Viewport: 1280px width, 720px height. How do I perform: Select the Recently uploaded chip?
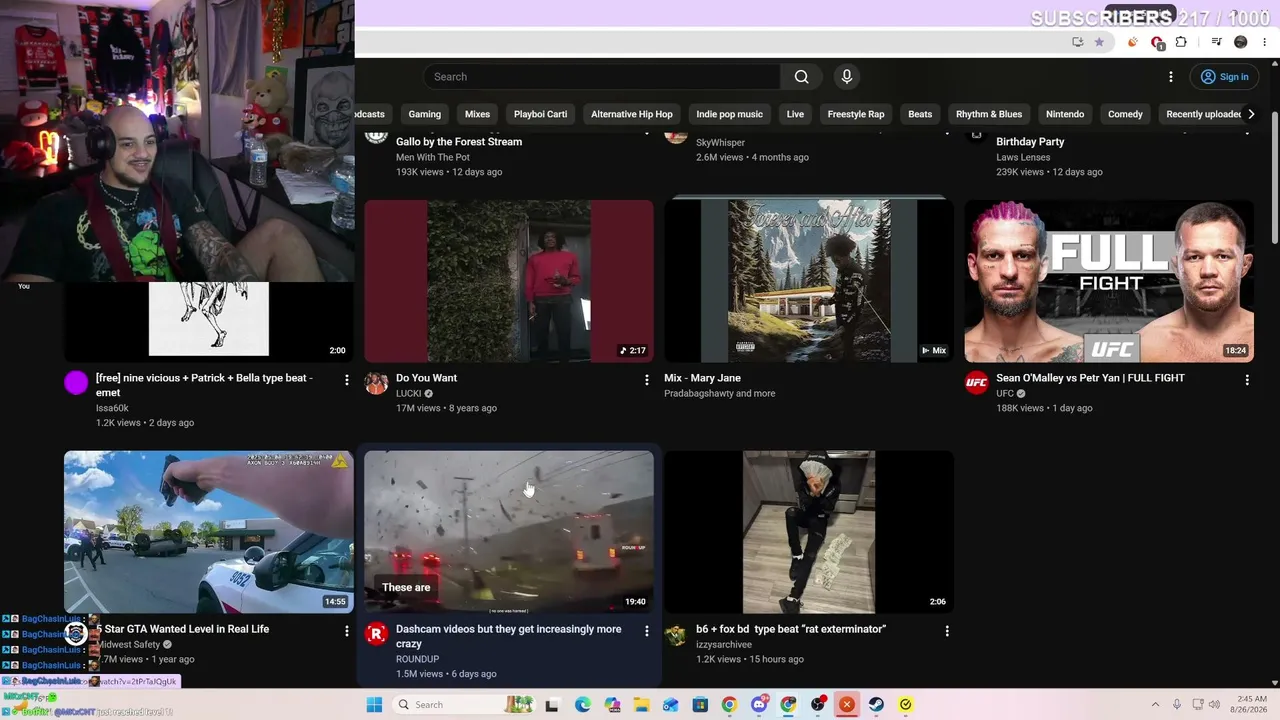(x=1203, y=114)
